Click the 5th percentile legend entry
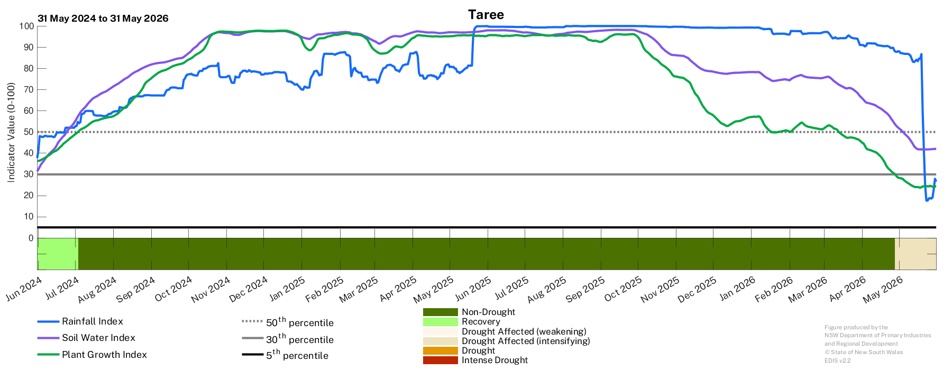This screenshot has width=952, height=370. point(285,355)
